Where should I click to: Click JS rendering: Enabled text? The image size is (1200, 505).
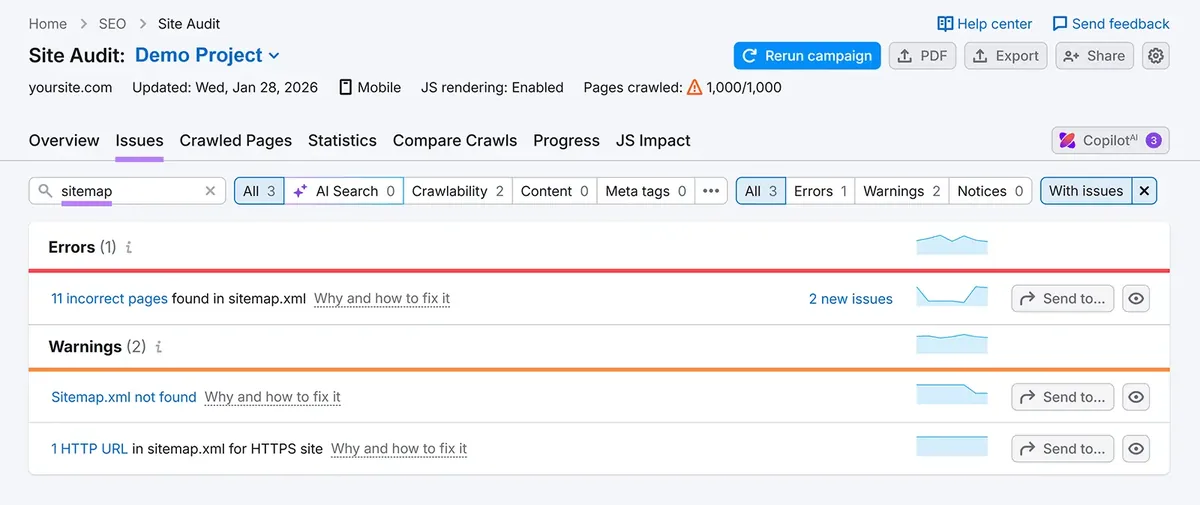click(492, 87)
